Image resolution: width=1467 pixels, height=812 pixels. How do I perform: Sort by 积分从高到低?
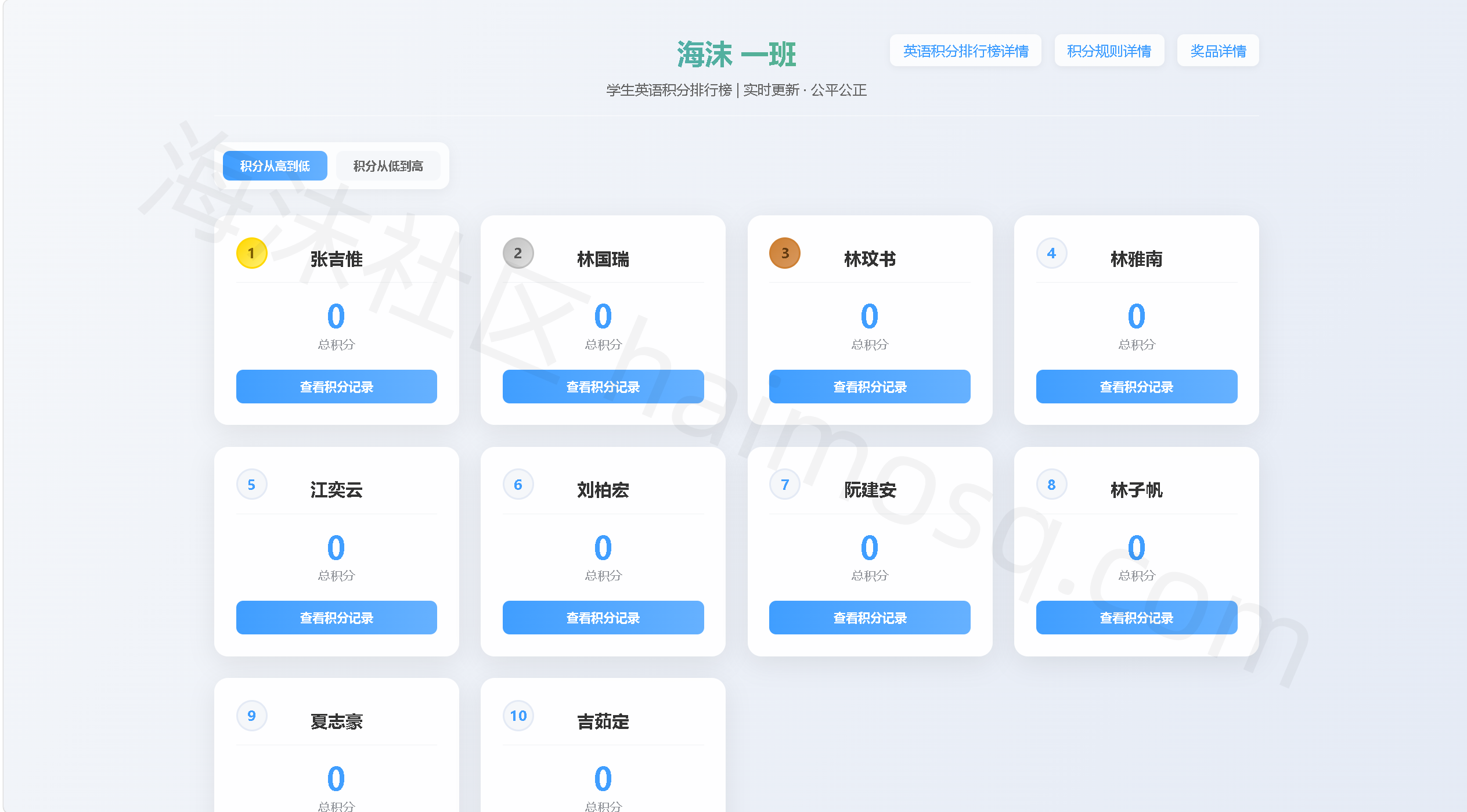(275, 166)
